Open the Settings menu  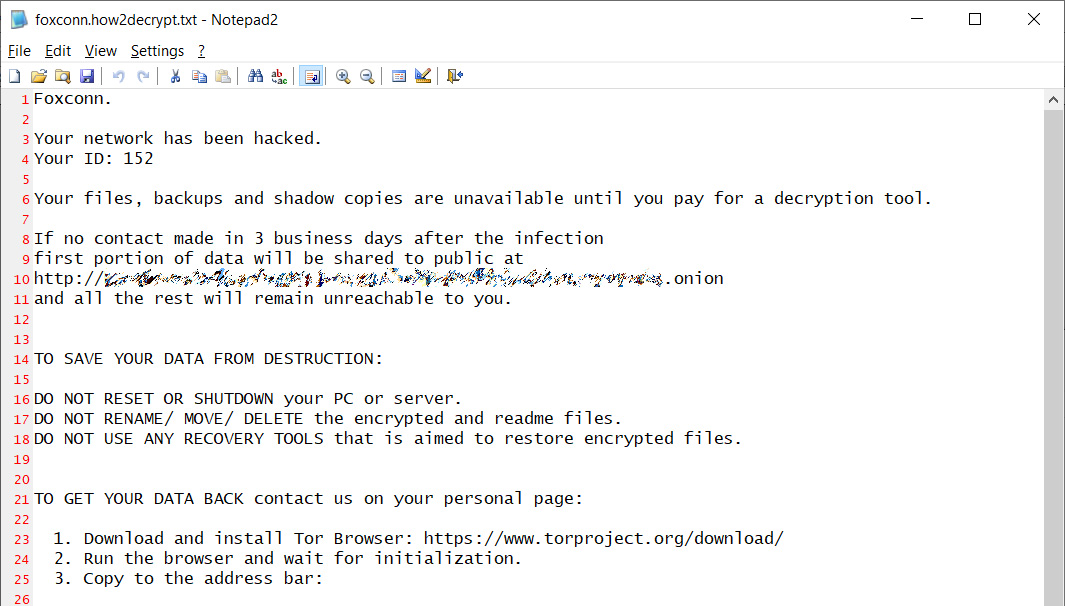tap(157, 51)
